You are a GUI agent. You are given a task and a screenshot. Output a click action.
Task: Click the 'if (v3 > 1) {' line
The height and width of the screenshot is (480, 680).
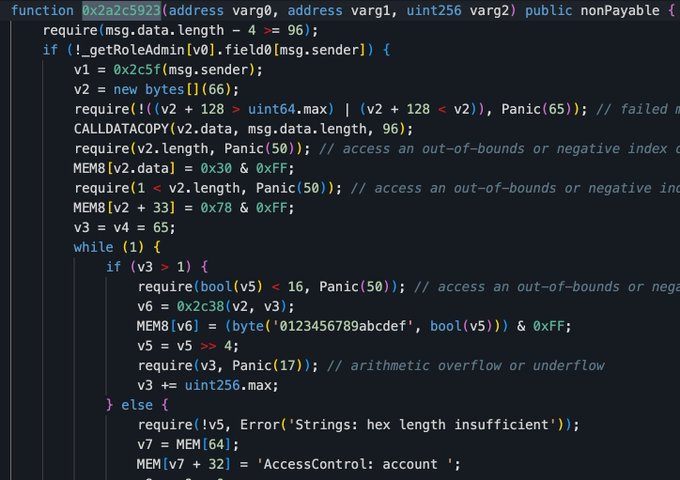(157, 267)
